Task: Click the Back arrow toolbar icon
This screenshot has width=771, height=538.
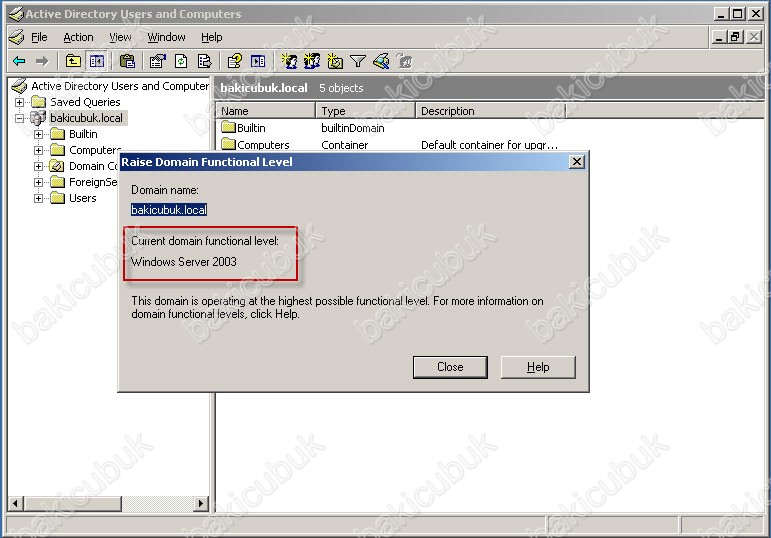Action: [19, 61]
